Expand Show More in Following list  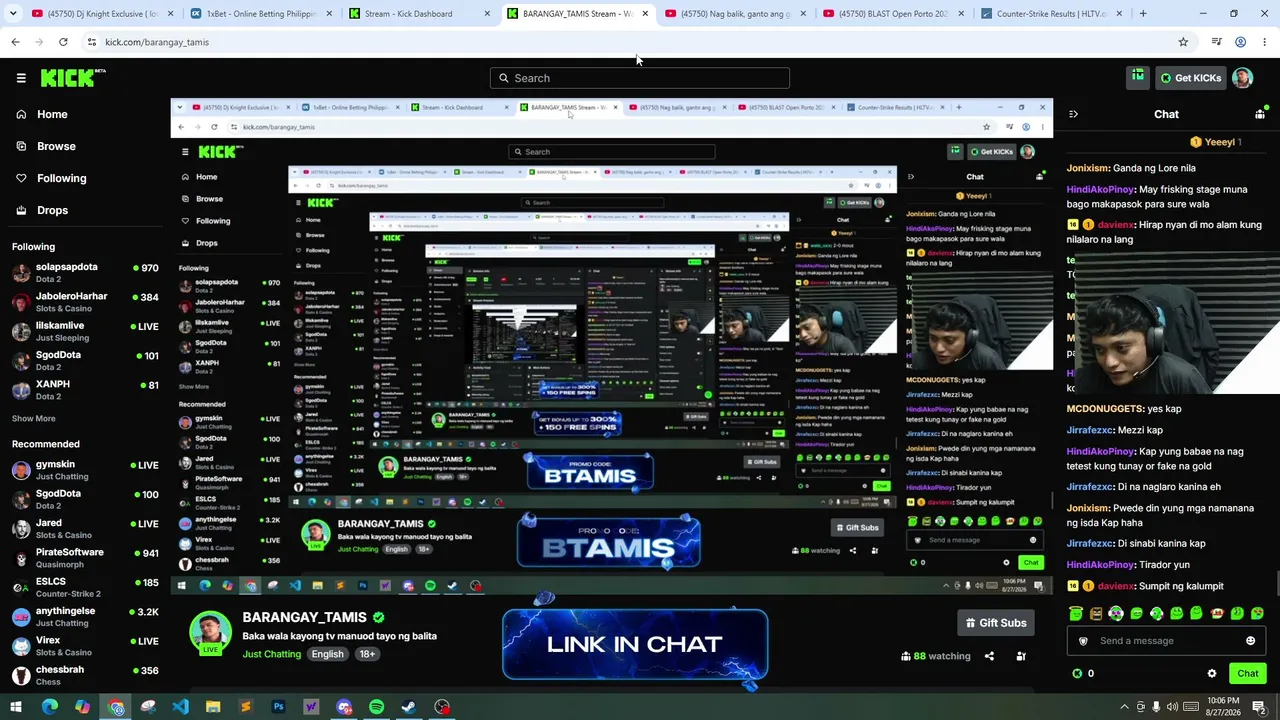[x=34, y=418]
